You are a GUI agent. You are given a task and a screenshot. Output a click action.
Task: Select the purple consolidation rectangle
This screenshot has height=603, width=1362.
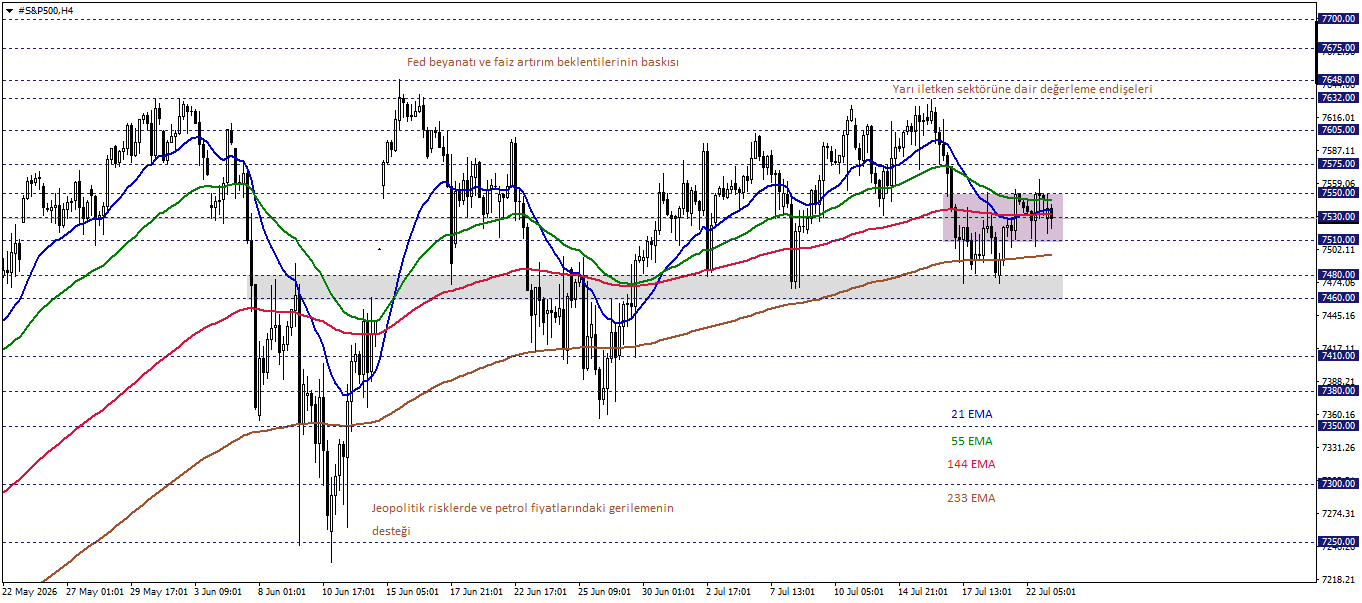(1002, 217)
